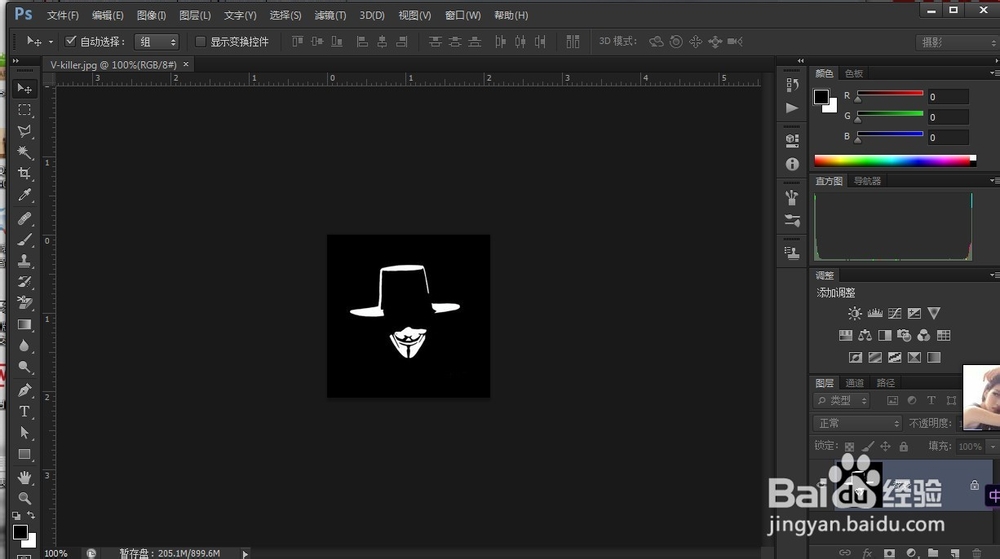Add a Color Balance adjustment
The height and width of the screenshot is (559, 1000).
point(865,335)
